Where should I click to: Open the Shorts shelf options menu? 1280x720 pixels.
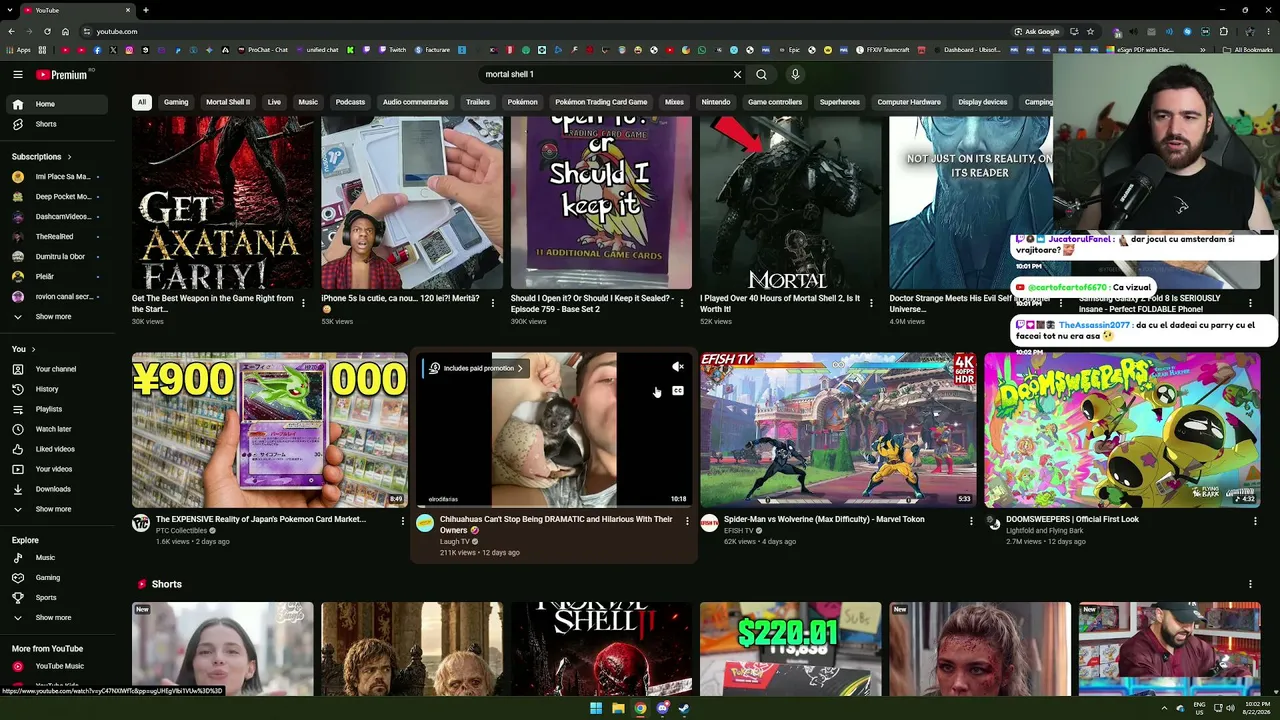pos(1250,584)
